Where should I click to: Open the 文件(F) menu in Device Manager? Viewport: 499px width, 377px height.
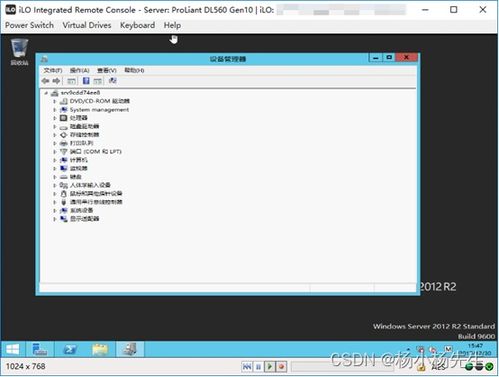(x=53, y=70)
